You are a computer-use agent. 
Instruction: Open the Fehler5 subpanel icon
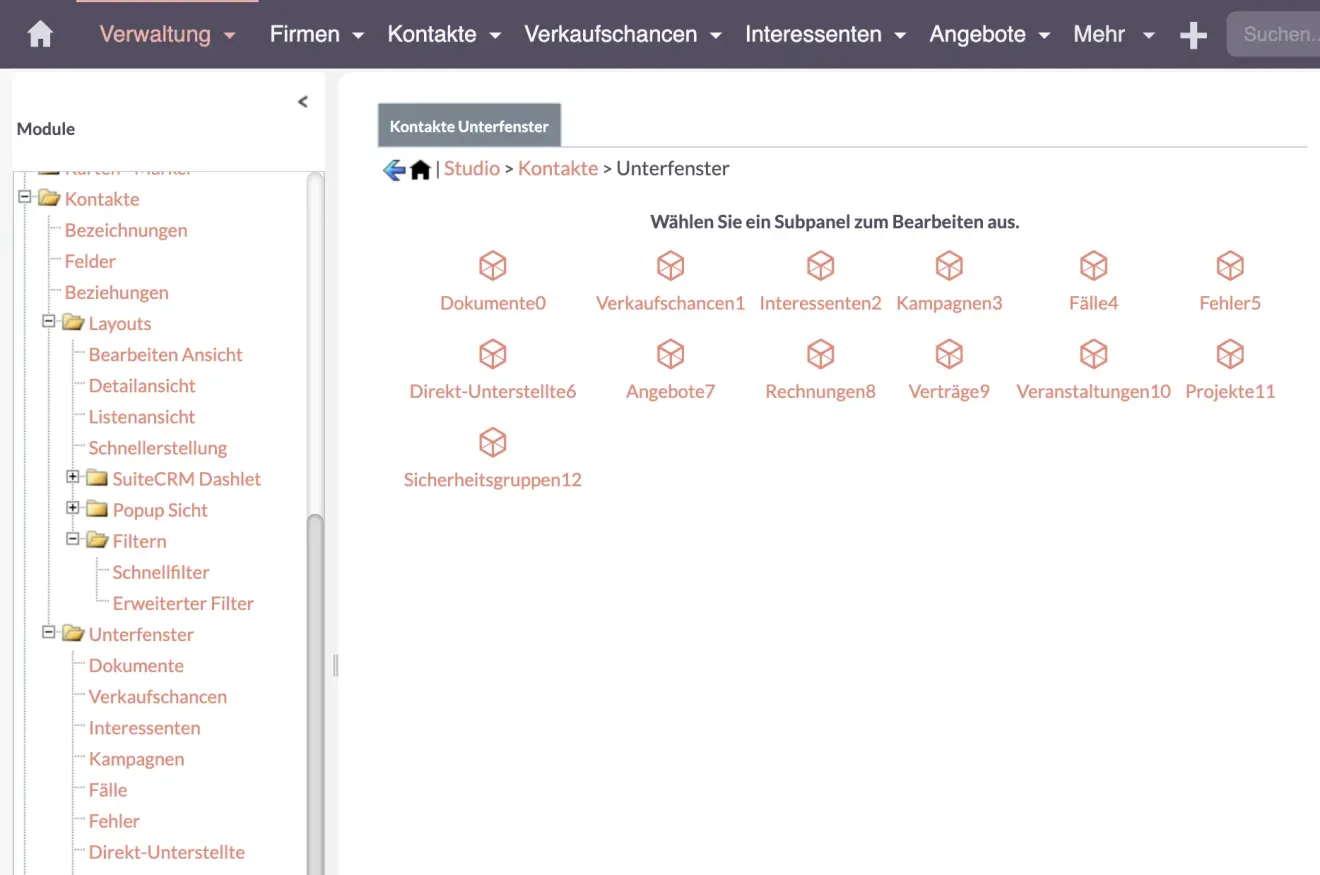[1229, 266]
